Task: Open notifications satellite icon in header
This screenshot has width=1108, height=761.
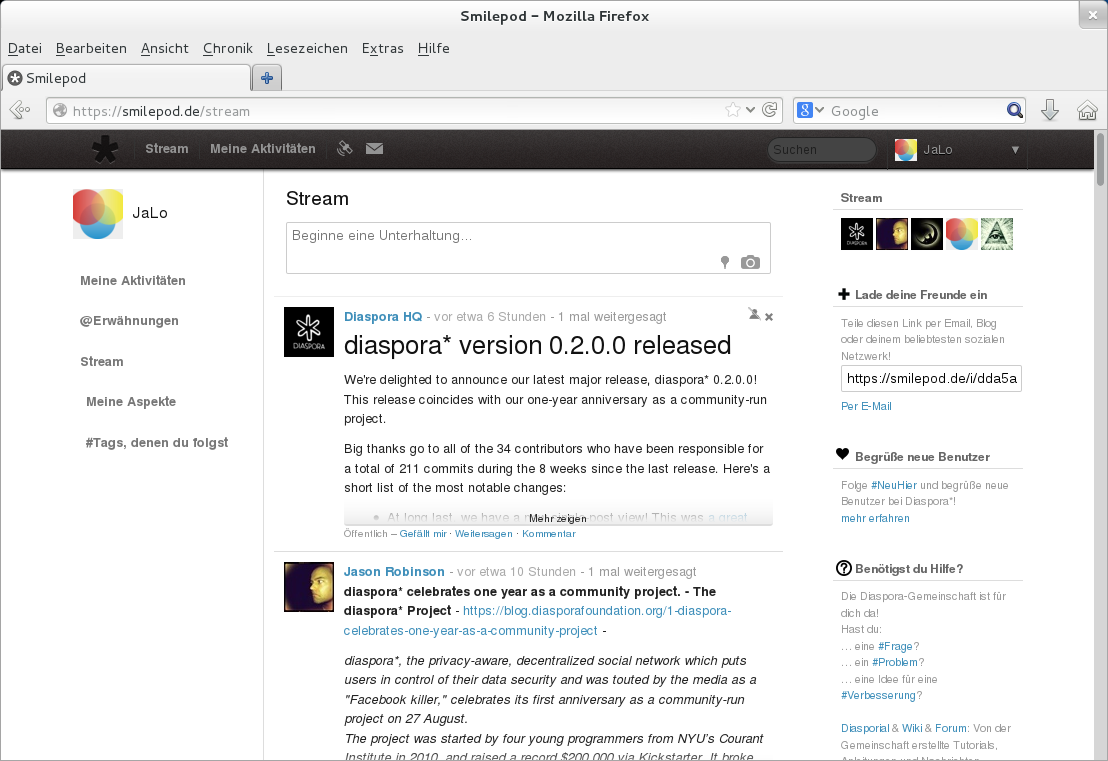Action: click(x=345, y=149)
